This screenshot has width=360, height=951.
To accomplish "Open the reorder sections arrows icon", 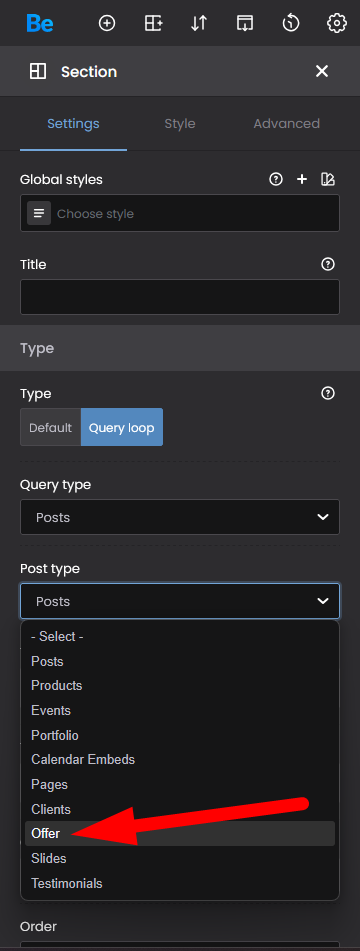I will coord(199,23).
